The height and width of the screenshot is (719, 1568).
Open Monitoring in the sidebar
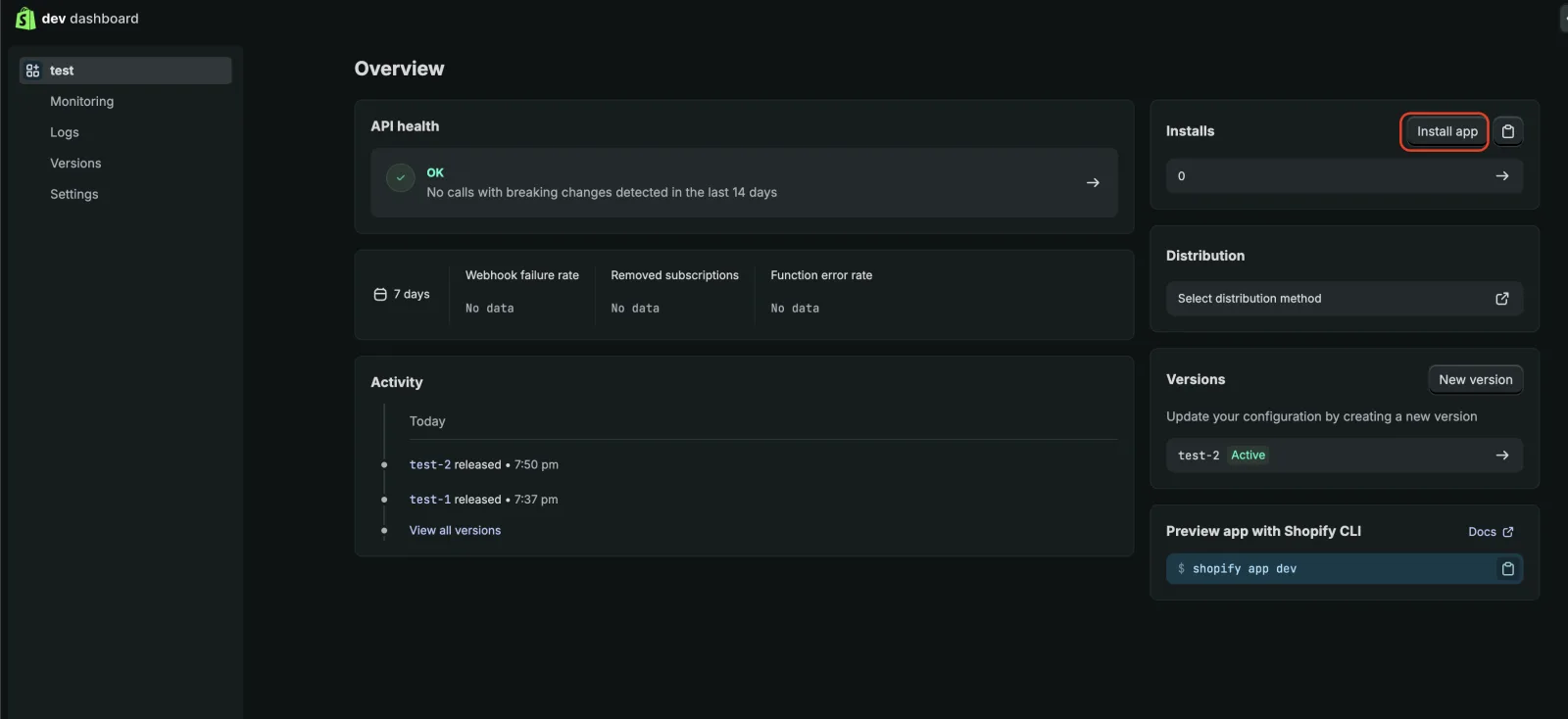pos(82,102)
